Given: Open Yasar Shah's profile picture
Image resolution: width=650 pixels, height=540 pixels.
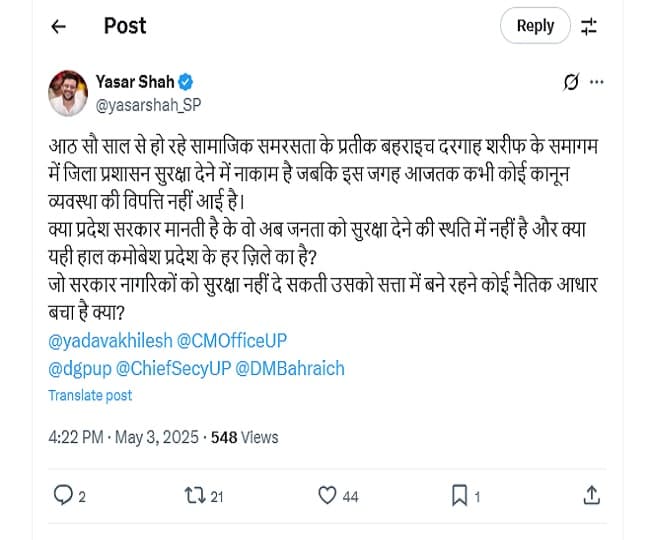Looking at the screenshot, I should pyautogui.click(x=68, y=91).
